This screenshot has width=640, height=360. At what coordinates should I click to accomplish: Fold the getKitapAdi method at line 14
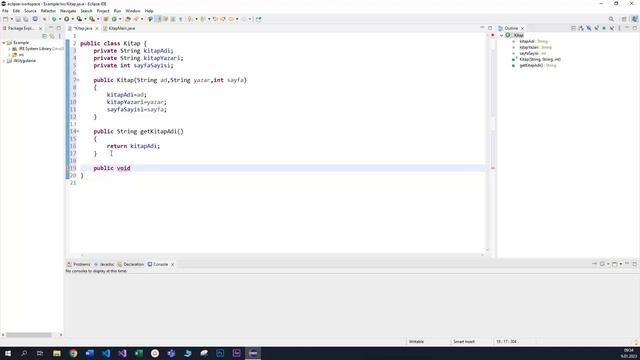(x=78, y=131)
